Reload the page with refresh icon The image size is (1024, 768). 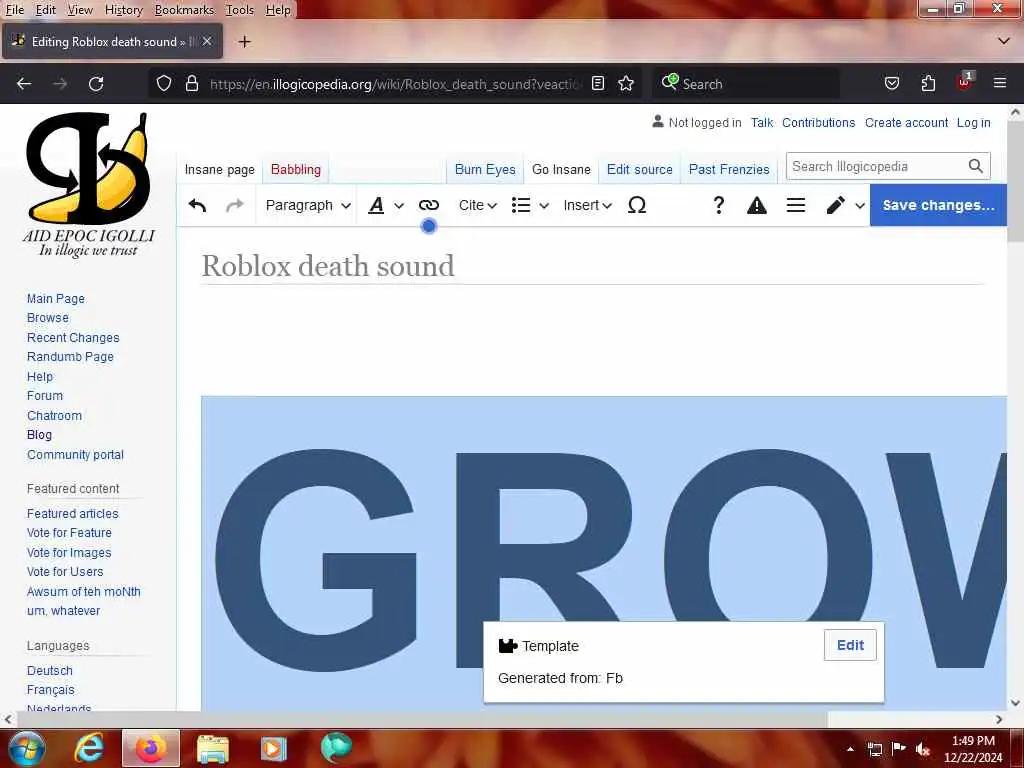click(x=96, y=84)
